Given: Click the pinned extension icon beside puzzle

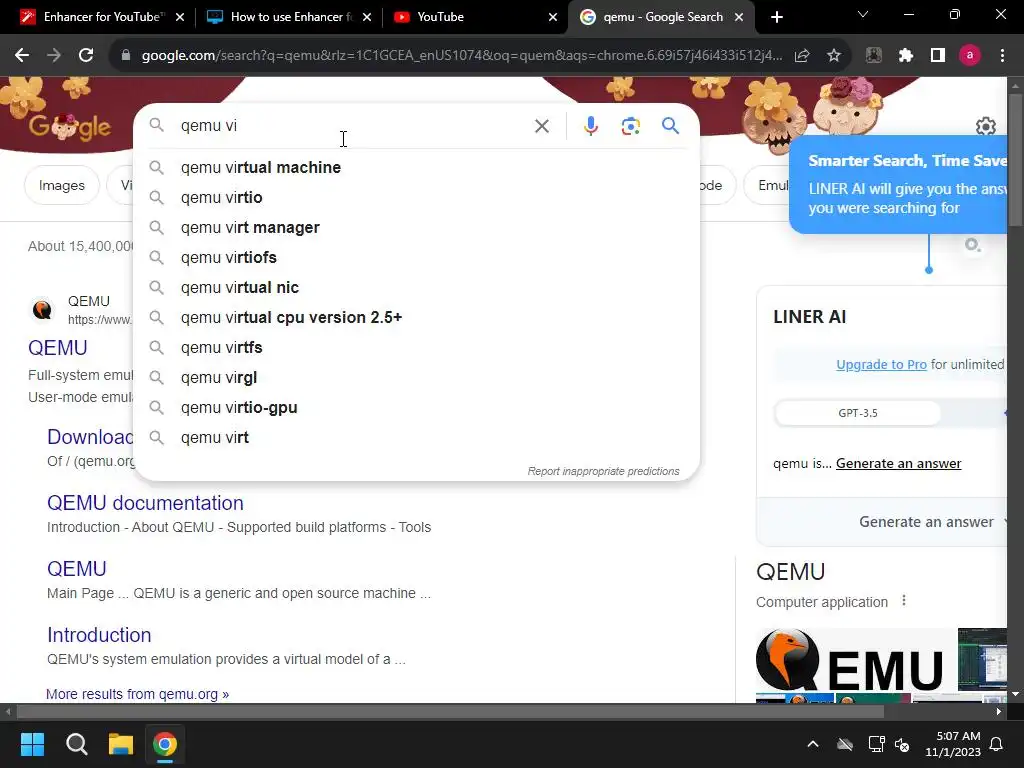Looking at the screenshot, I should tap(873, 56).
